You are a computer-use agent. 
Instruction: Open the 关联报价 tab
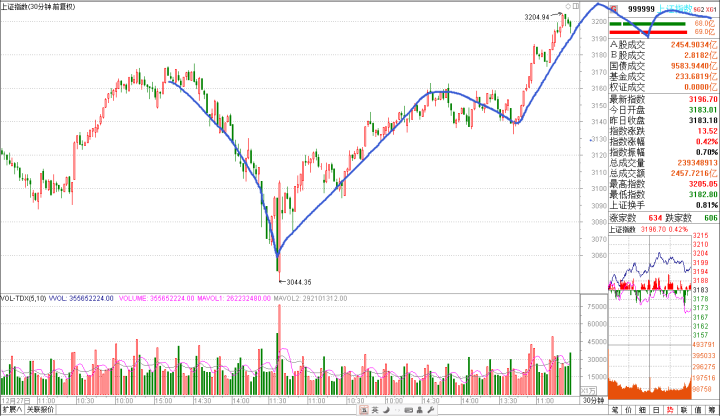(x=40, y=410)
